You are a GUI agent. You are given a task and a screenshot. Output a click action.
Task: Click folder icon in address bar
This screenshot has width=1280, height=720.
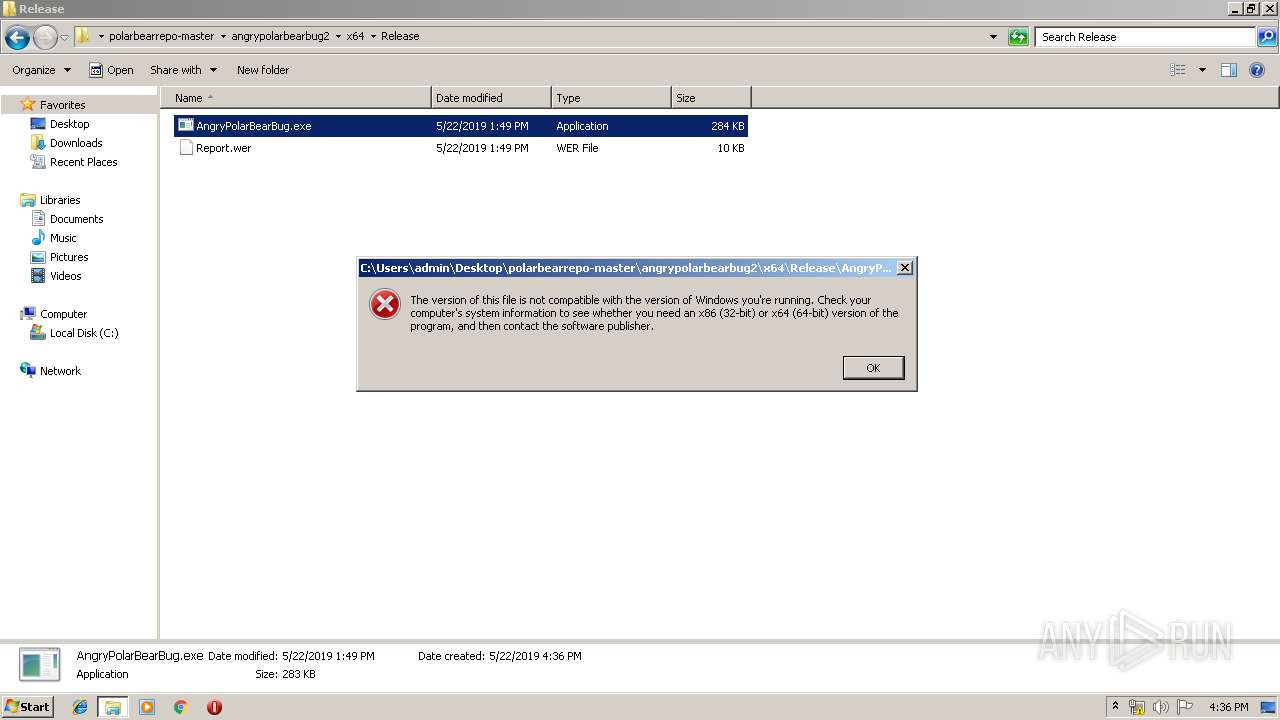pyautogui.click(x=83, y=36)
